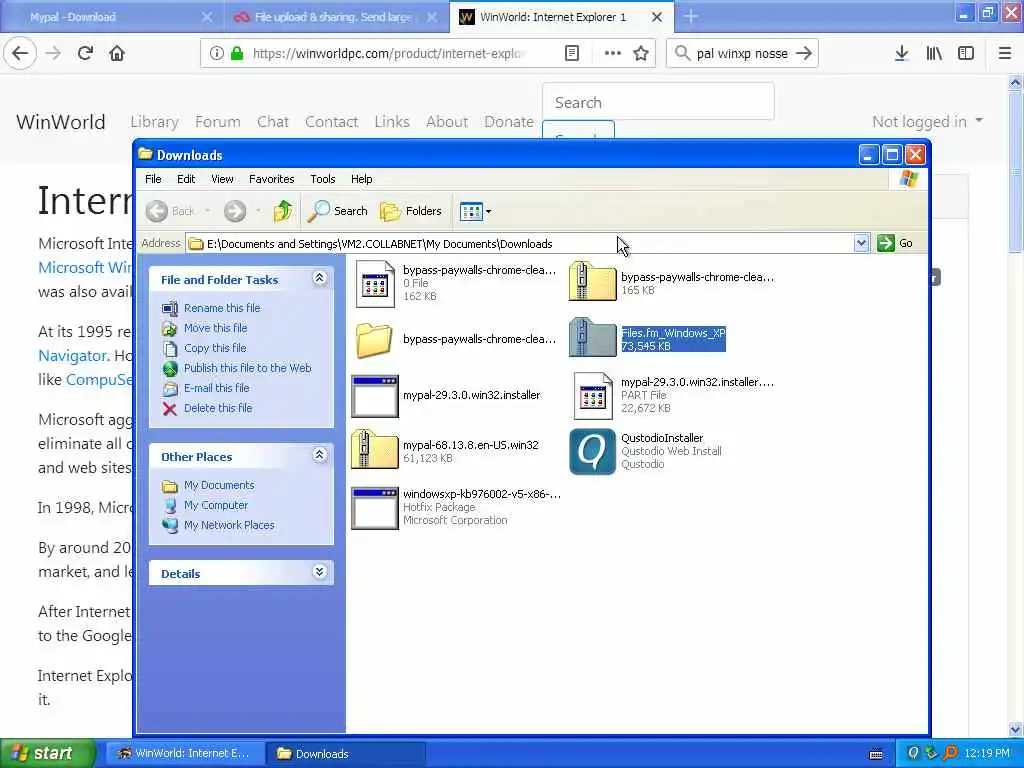1024x768 pixels.
Task: Click the search go arrow in Firefox
Action: (804, 54)
